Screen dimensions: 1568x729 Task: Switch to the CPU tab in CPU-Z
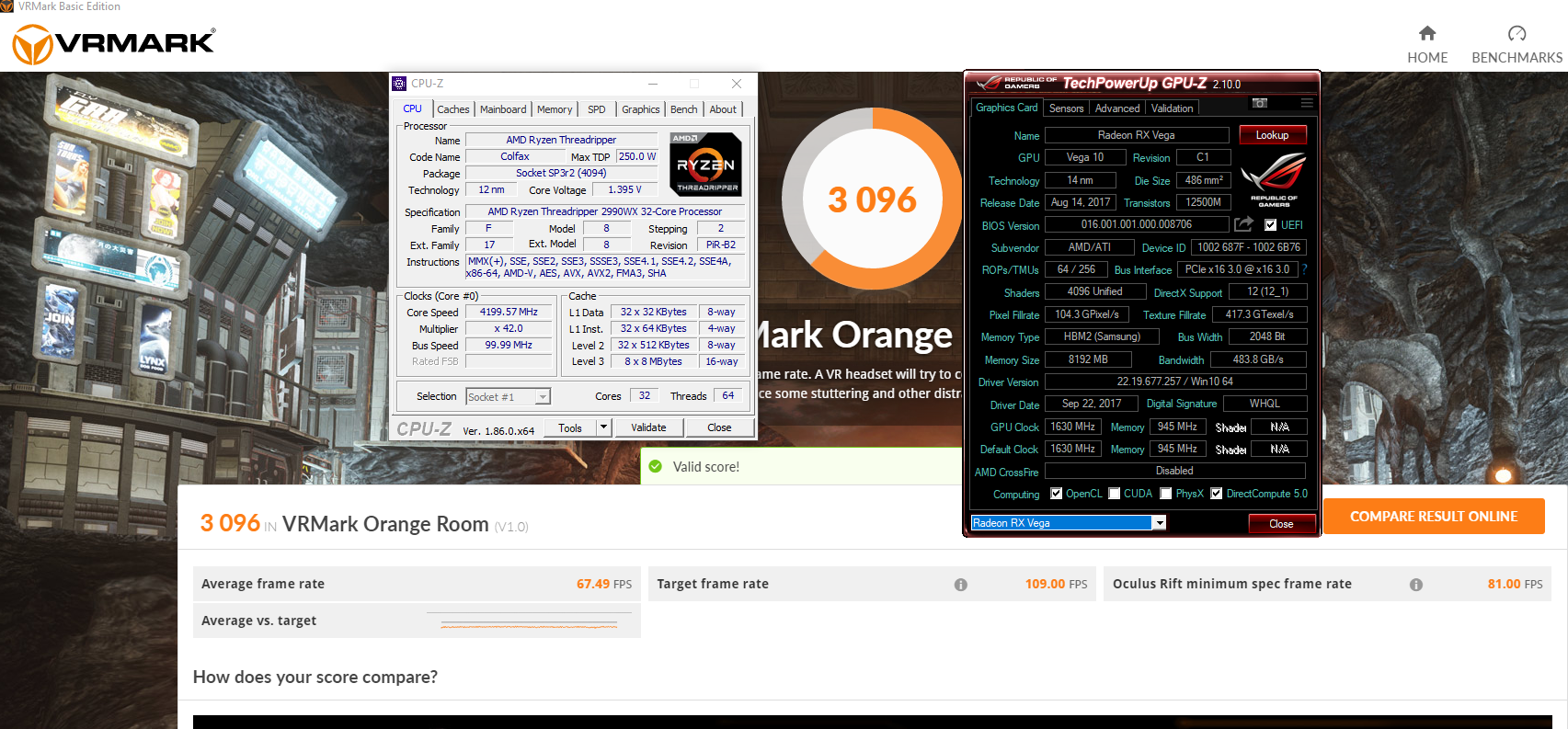pos(412,108)
